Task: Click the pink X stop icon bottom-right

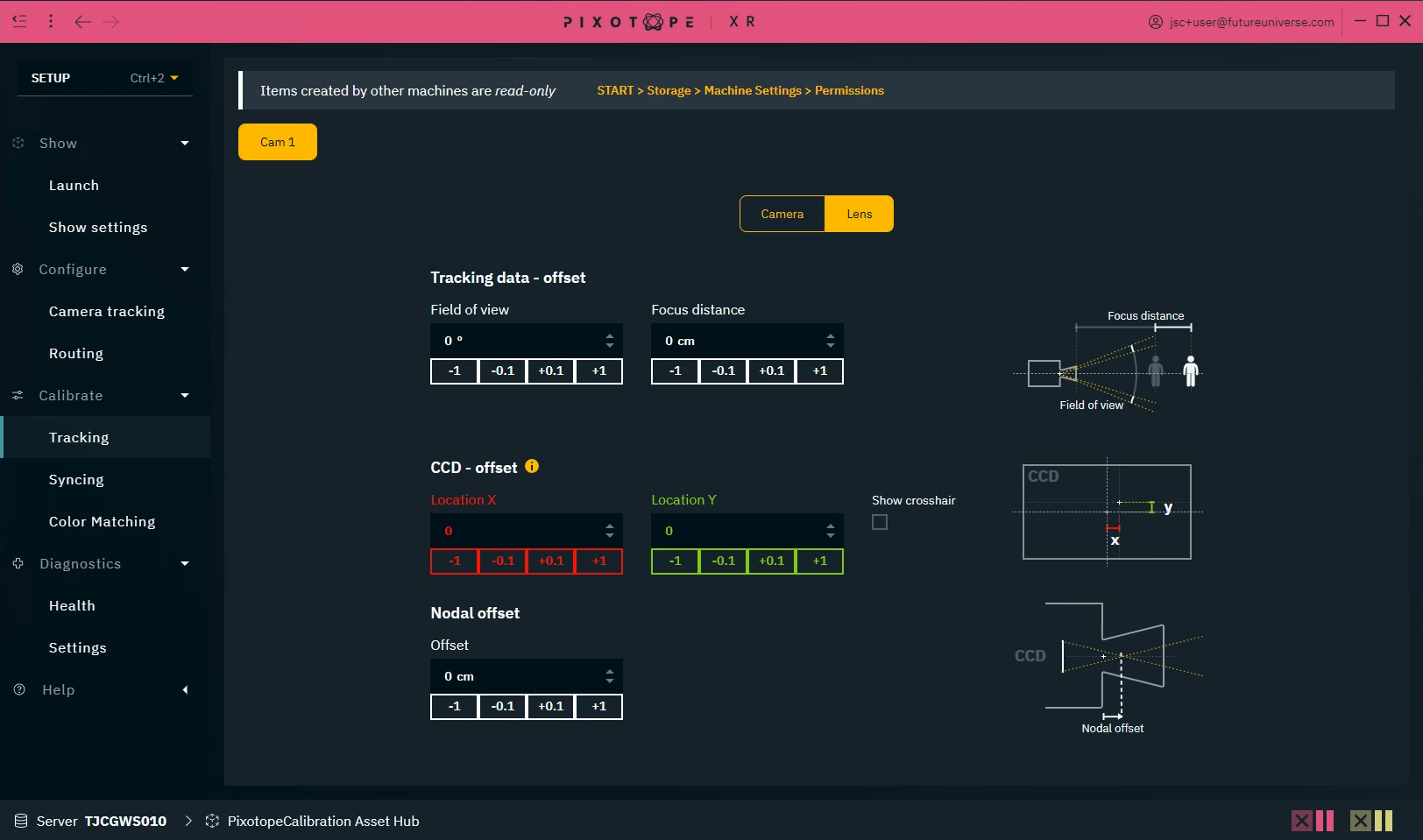Action: coord(1301,821)
